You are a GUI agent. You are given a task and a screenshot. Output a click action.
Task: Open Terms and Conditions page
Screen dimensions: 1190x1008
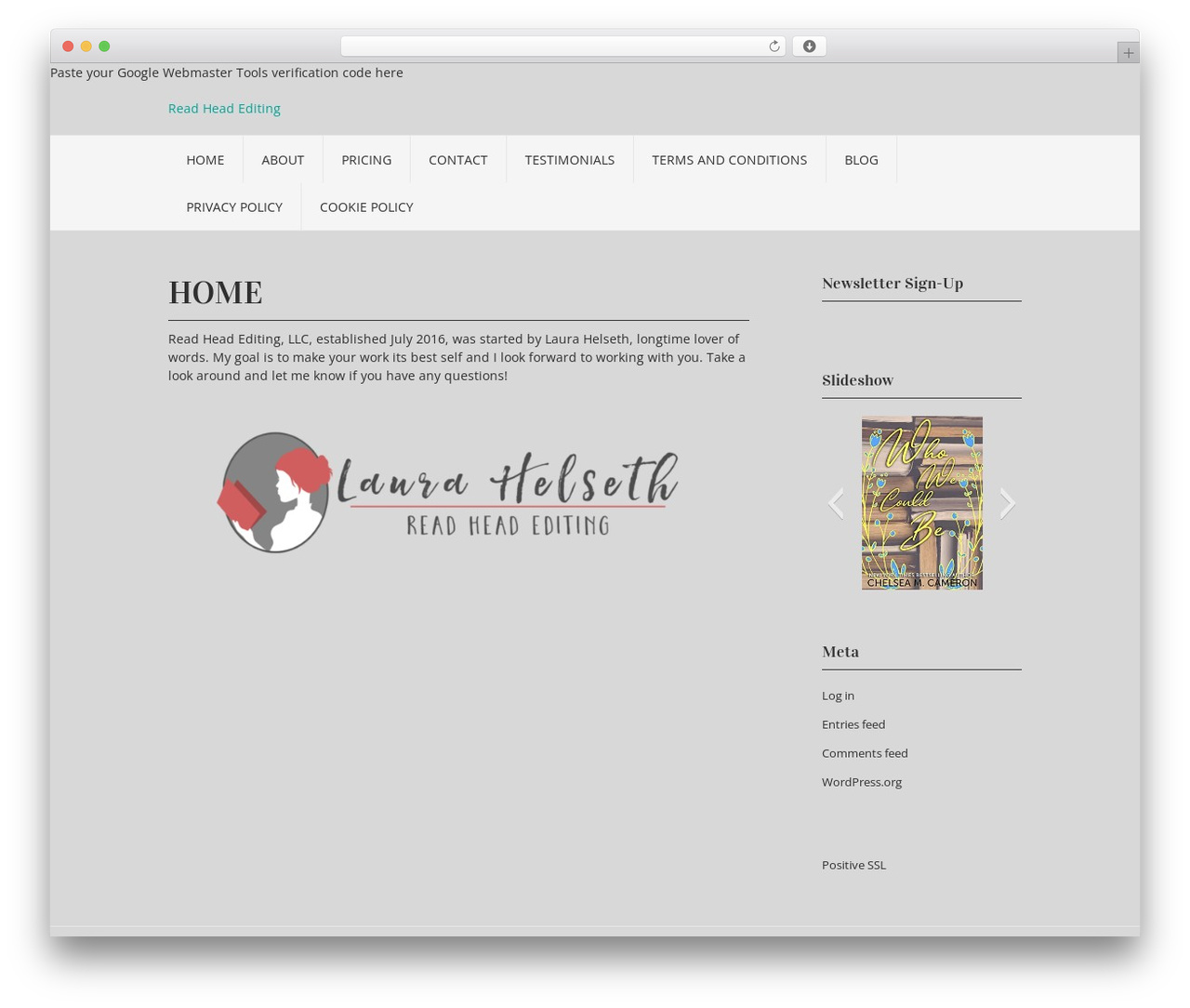click(x=730, y=160)
